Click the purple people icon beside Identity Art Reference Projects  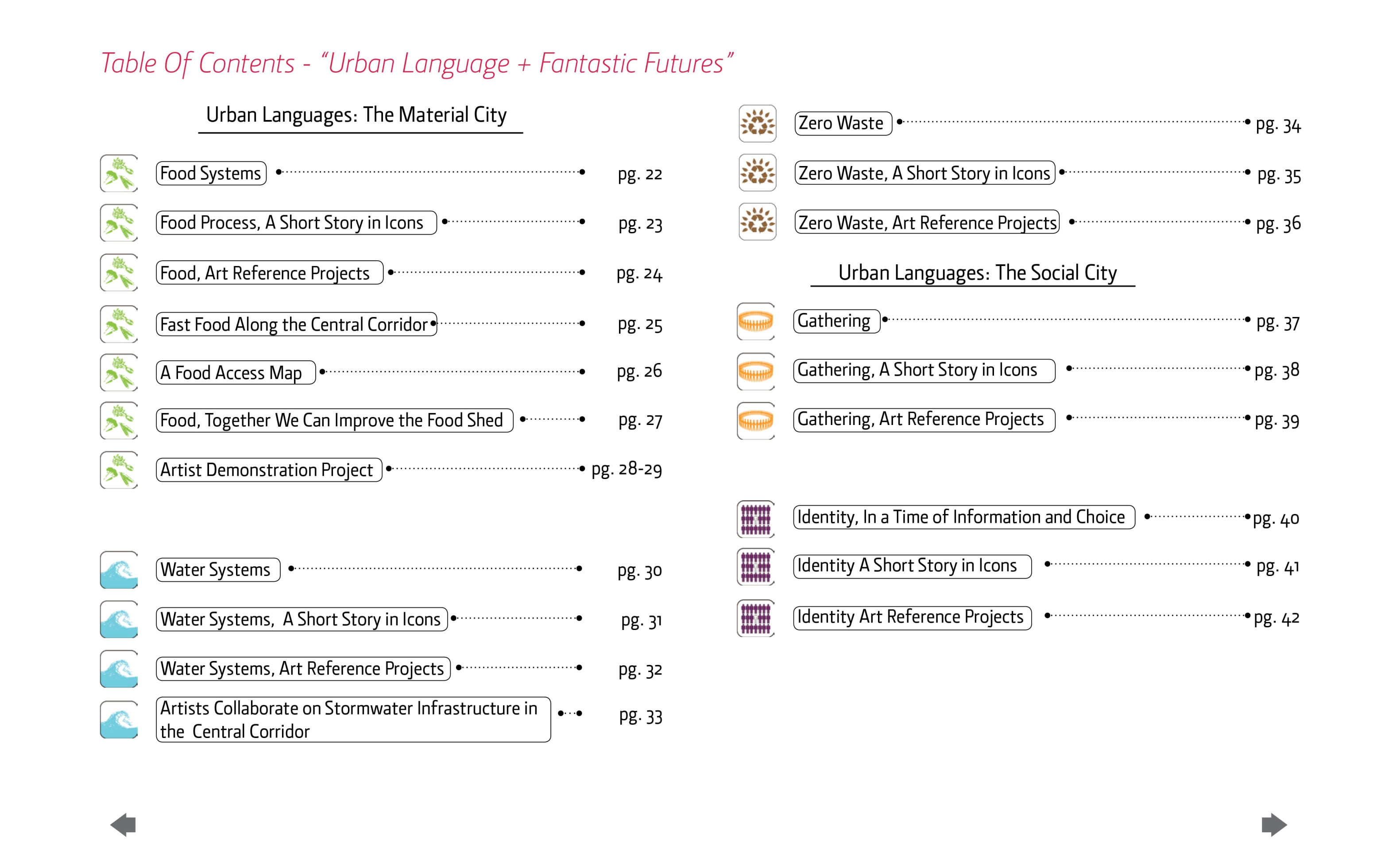[x=756, y=617]
